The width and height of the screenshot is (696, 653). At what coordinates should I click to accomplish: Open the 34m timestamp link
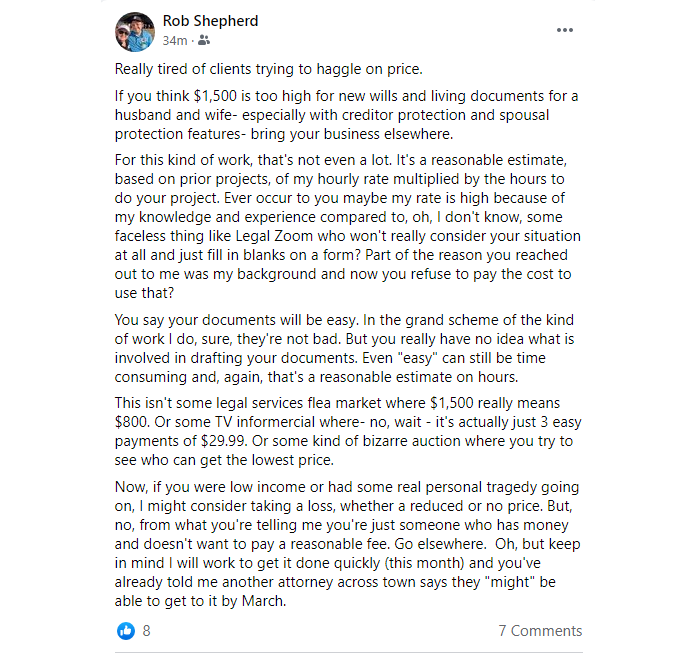click(177, 41)
